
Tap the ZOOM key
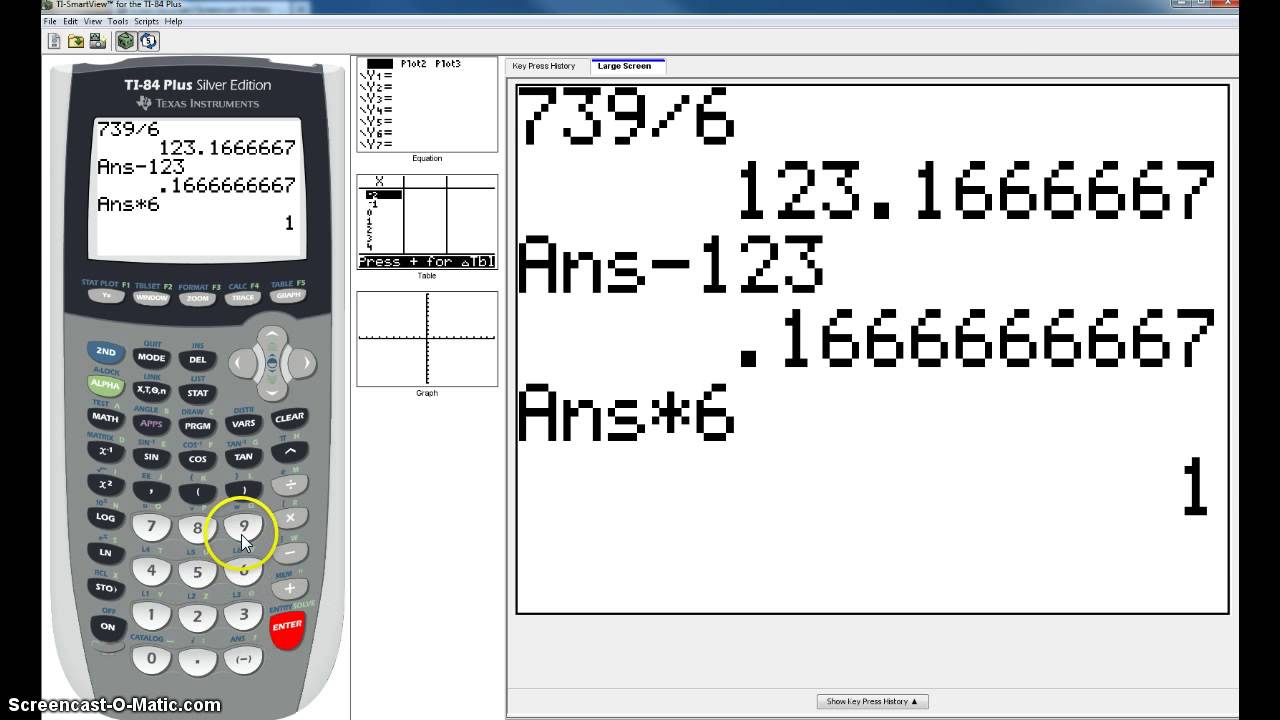197,299
